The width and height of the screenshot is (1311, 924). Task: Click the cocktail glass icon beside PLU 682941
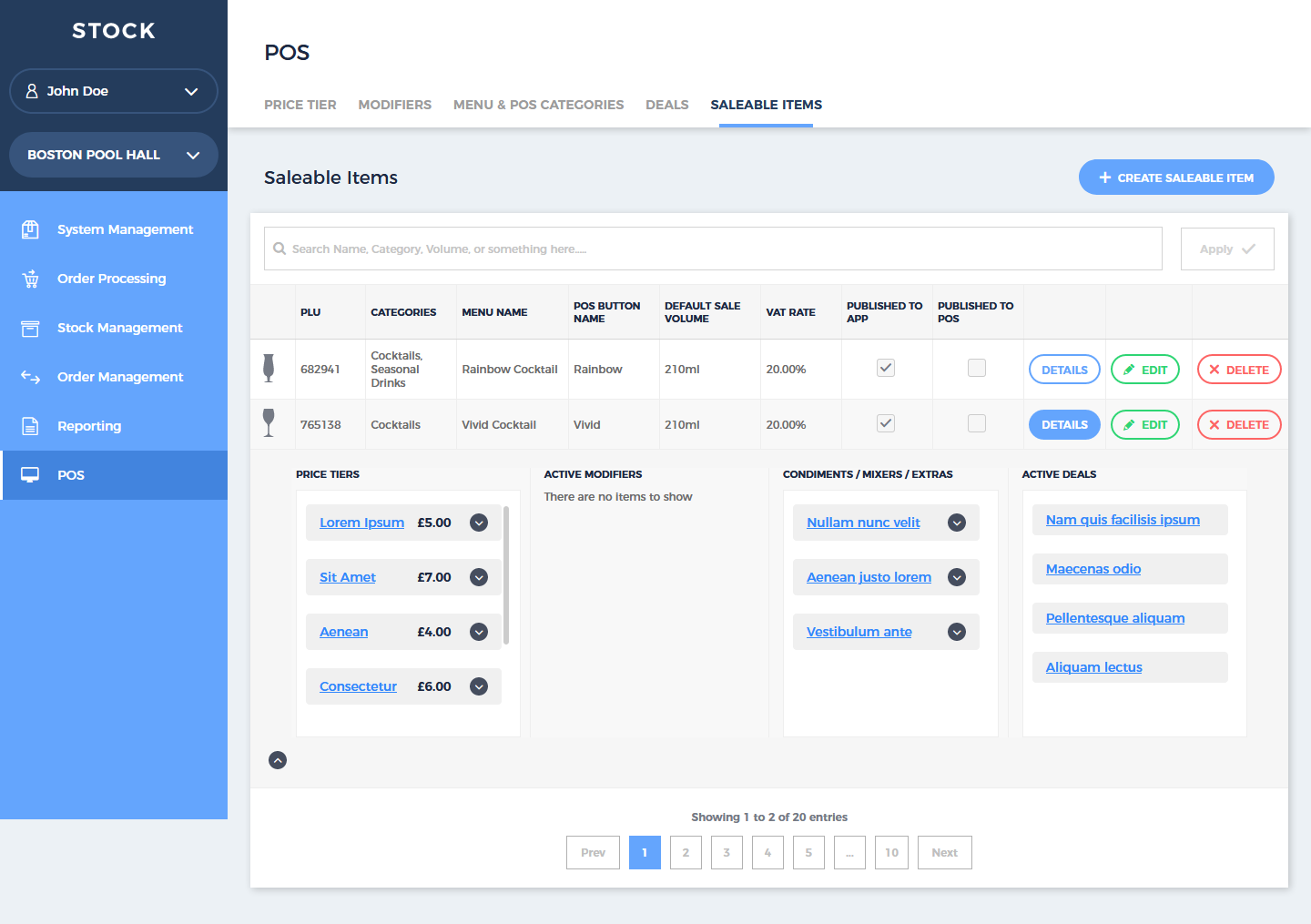click(x=269, y=368)
